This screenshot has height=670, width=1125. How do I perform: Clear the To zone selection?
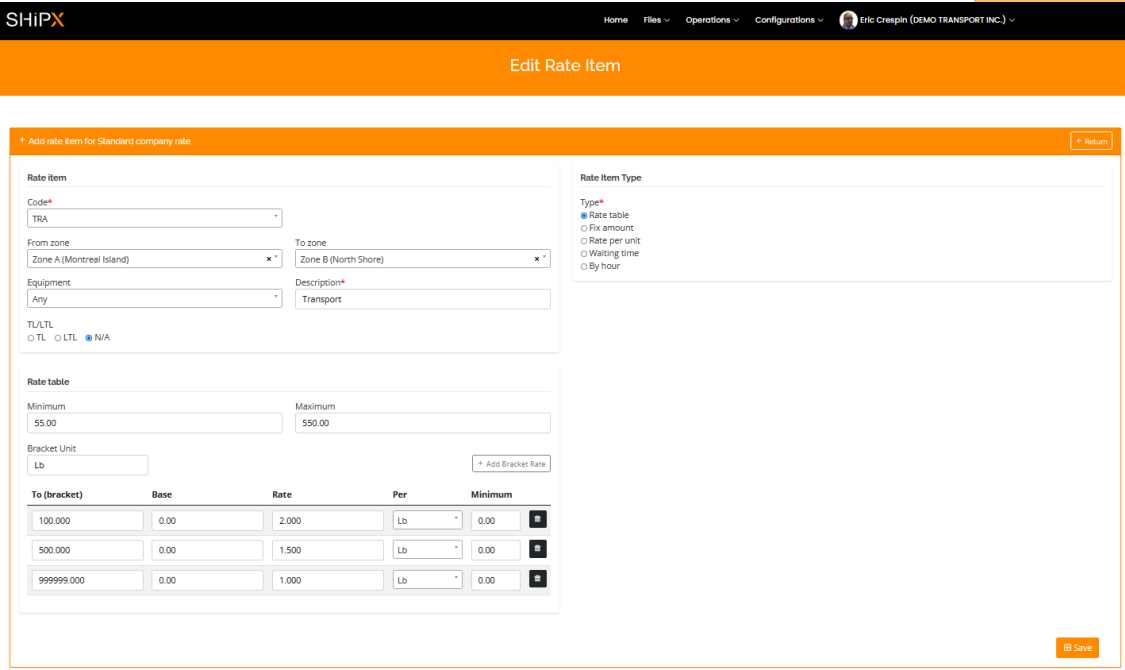click(x=536, y=259)
